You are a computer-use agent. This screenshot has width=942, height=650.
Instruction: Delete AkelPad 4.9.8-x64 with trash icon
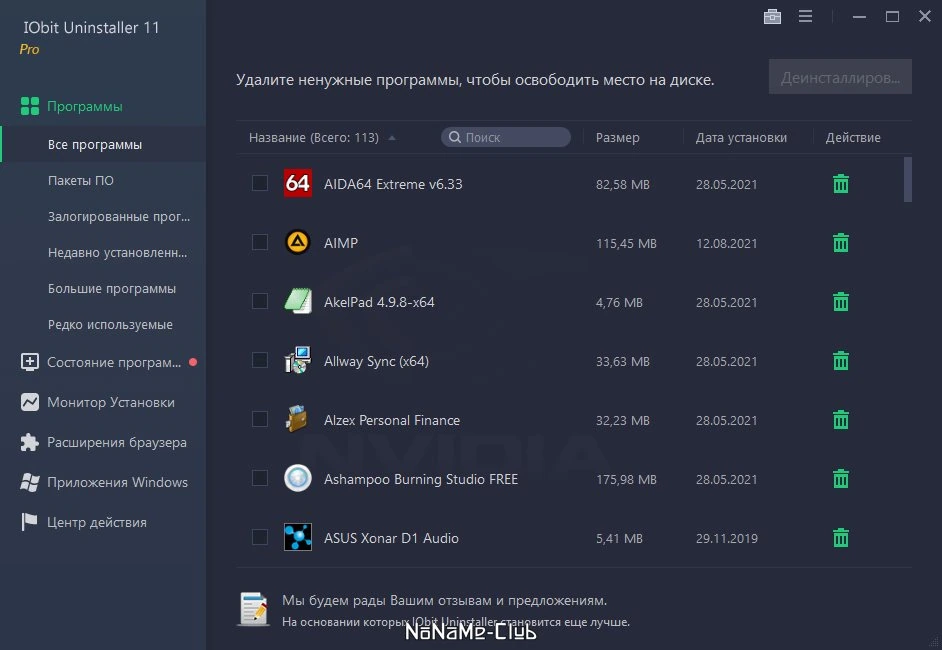840,302
